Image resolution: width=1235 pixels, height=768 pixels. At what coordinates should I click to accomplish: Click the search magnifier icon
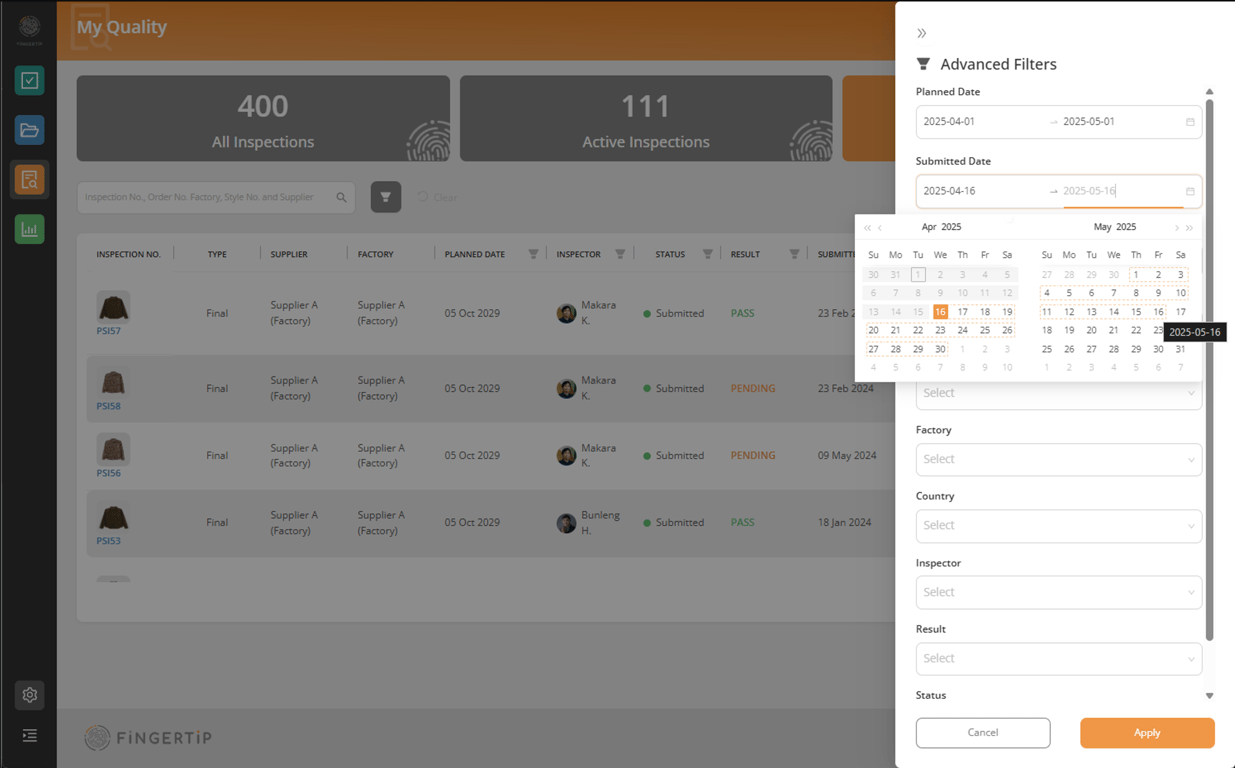342,197
